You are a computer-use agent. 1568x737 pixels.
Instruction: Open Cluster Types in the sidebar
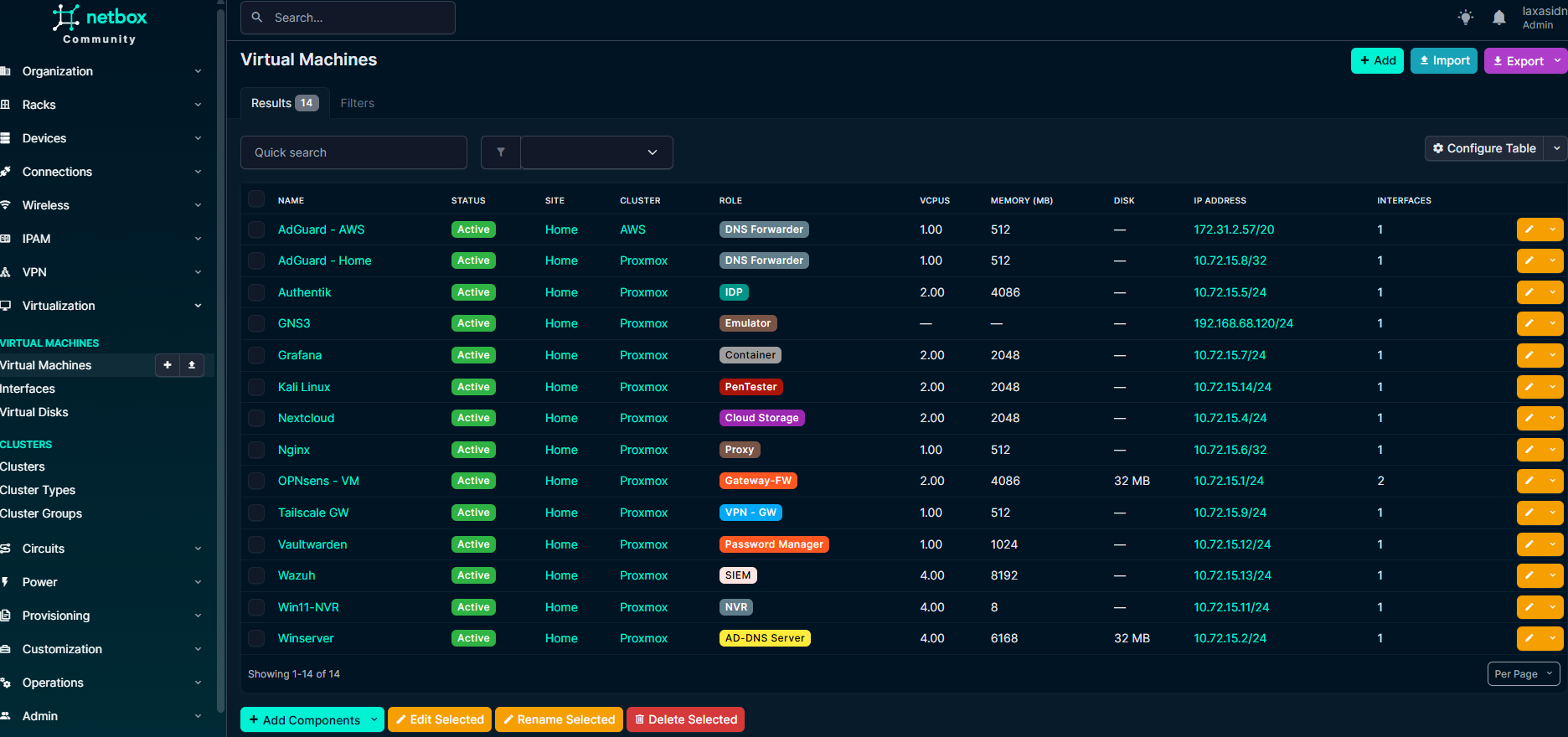(x=38, y=490)
